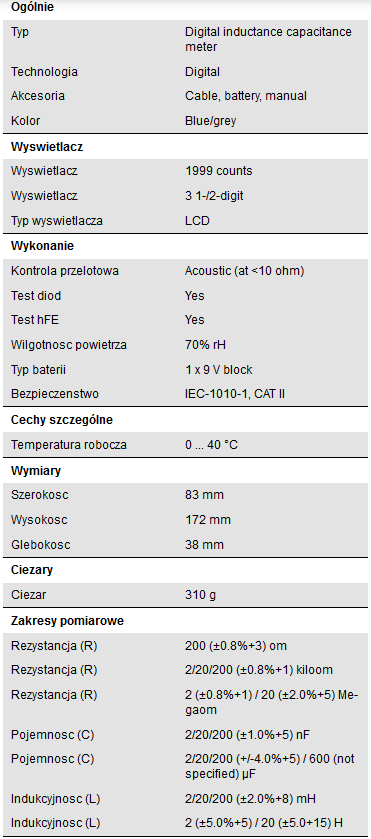This screenshot has height=839, width=371.
Task: Select the '310 g' weight value
Action: 201,595
